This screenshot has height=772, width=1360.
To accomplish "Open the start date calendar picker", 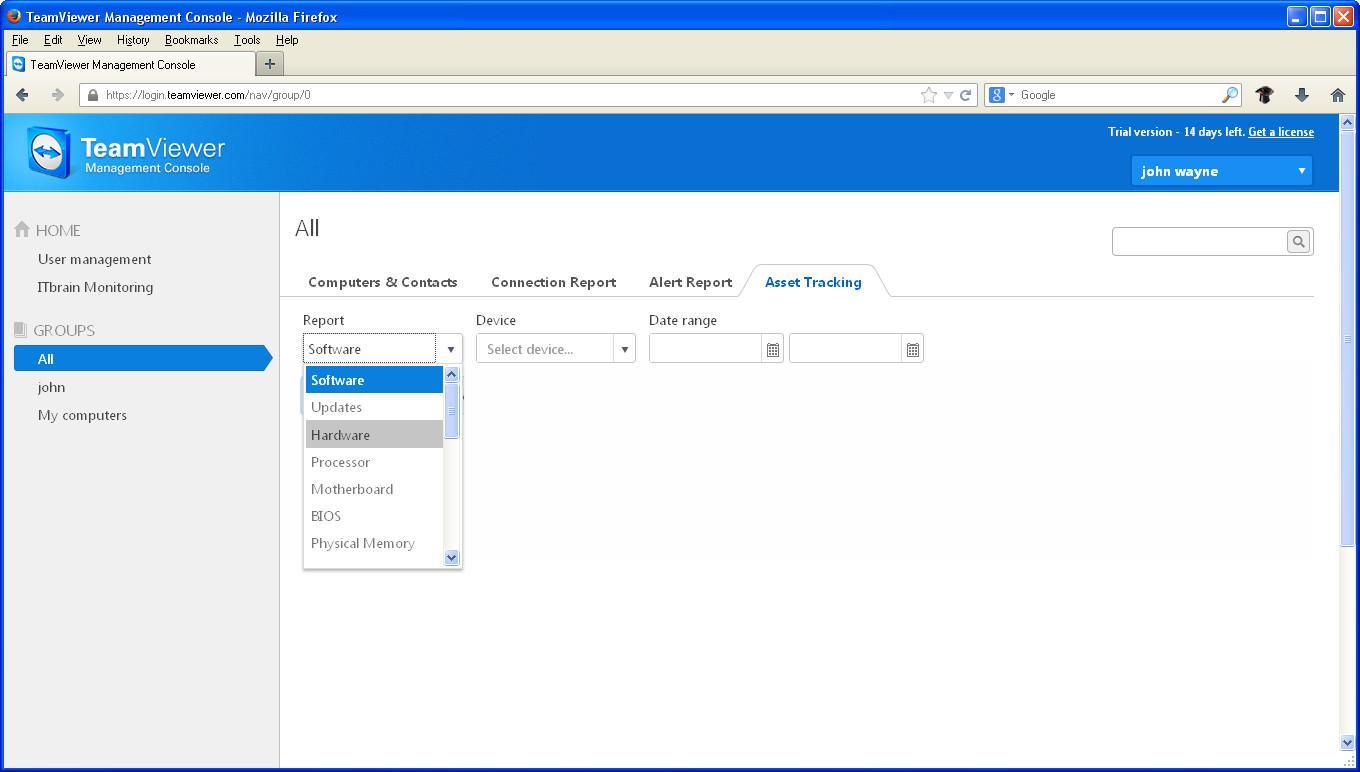I will point(772,349).
